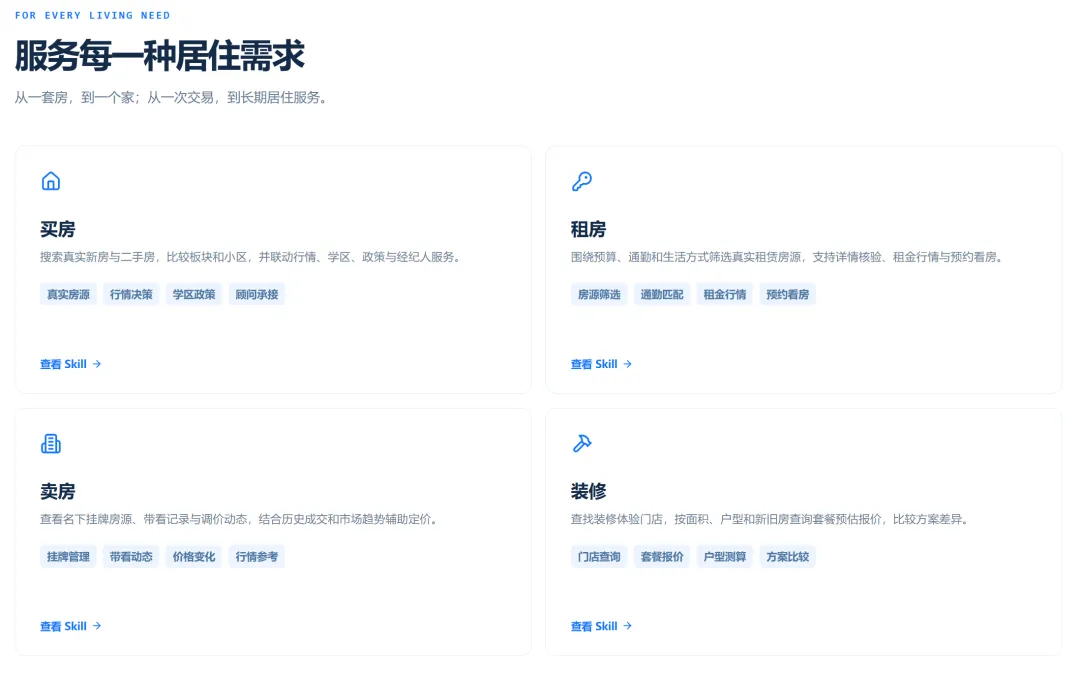This screenshot has width=1080, height=674.
Task: Click the arrow icon in the 租房 card's 查看 Skill link
Action: [x=627, y=364]
